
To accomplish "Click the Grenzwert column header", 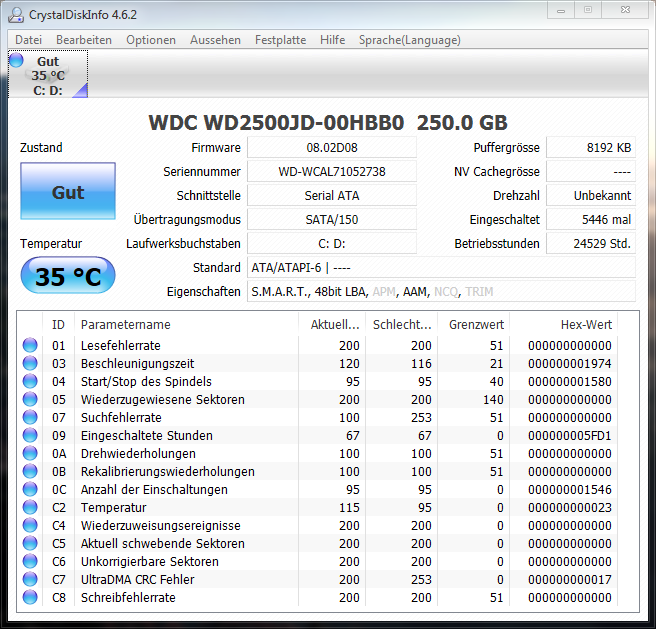I will pos(474,324).
